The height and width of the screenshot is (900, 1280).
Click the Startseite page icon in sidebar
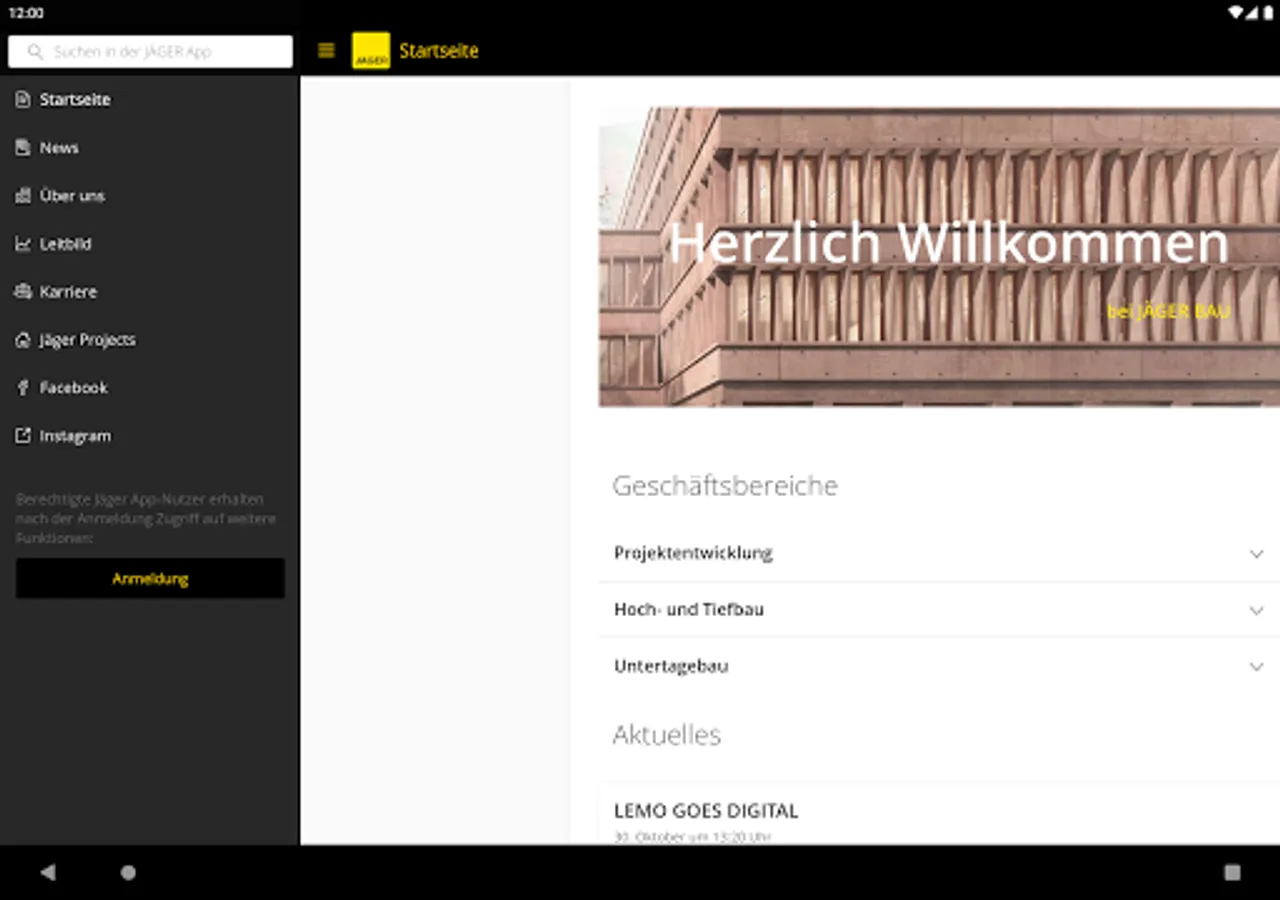[x=23, y=100]
